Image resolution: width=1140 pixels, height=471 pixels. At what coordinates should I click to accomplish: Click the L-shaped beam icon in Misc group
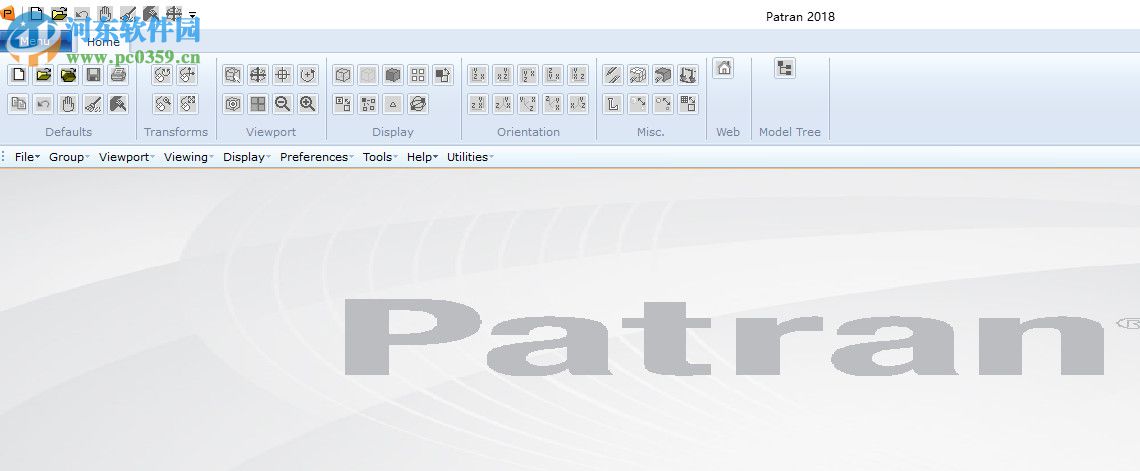(613, 104)
